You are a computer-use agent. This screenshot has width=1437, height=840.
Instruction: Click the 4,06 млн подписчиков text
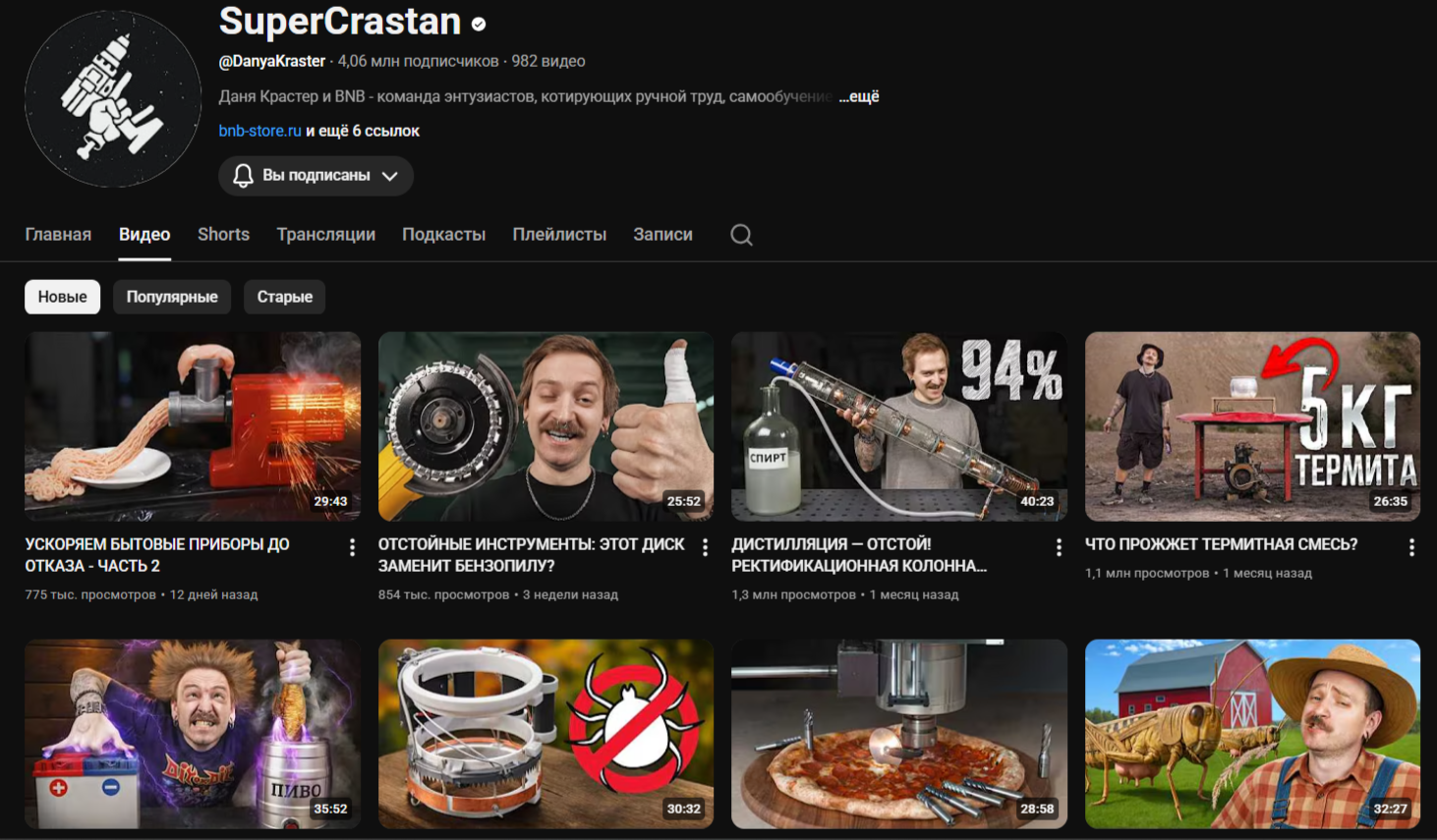(418, 61)
